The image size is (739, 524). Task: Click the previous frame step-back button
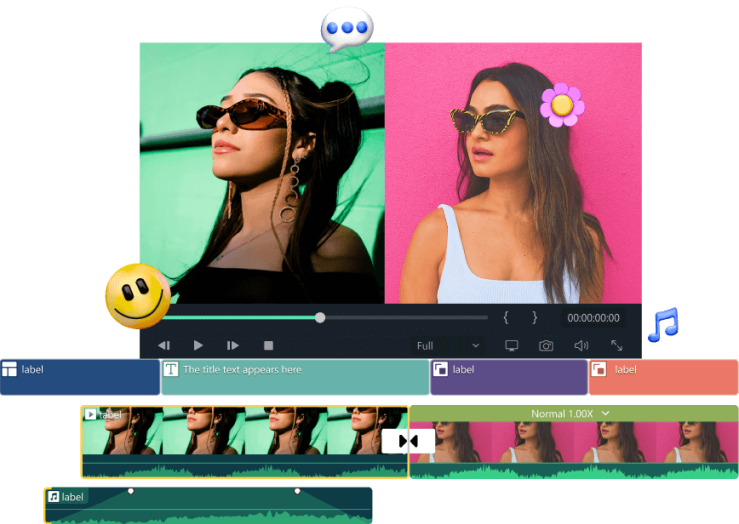[164, 345]
